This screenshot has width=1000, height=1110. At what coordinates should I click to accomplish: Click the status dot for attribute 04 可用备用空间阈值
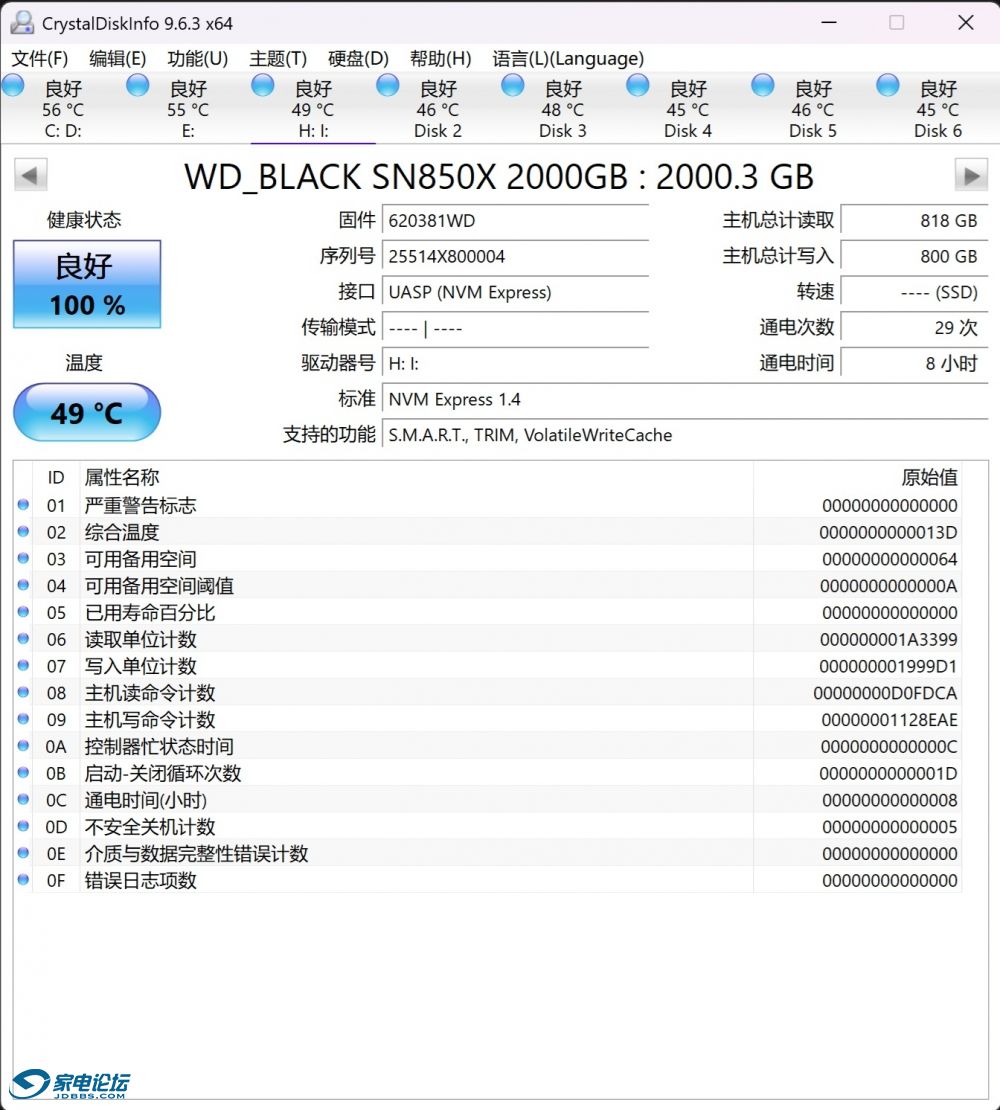pyautogui.click(x=23, y=585)
